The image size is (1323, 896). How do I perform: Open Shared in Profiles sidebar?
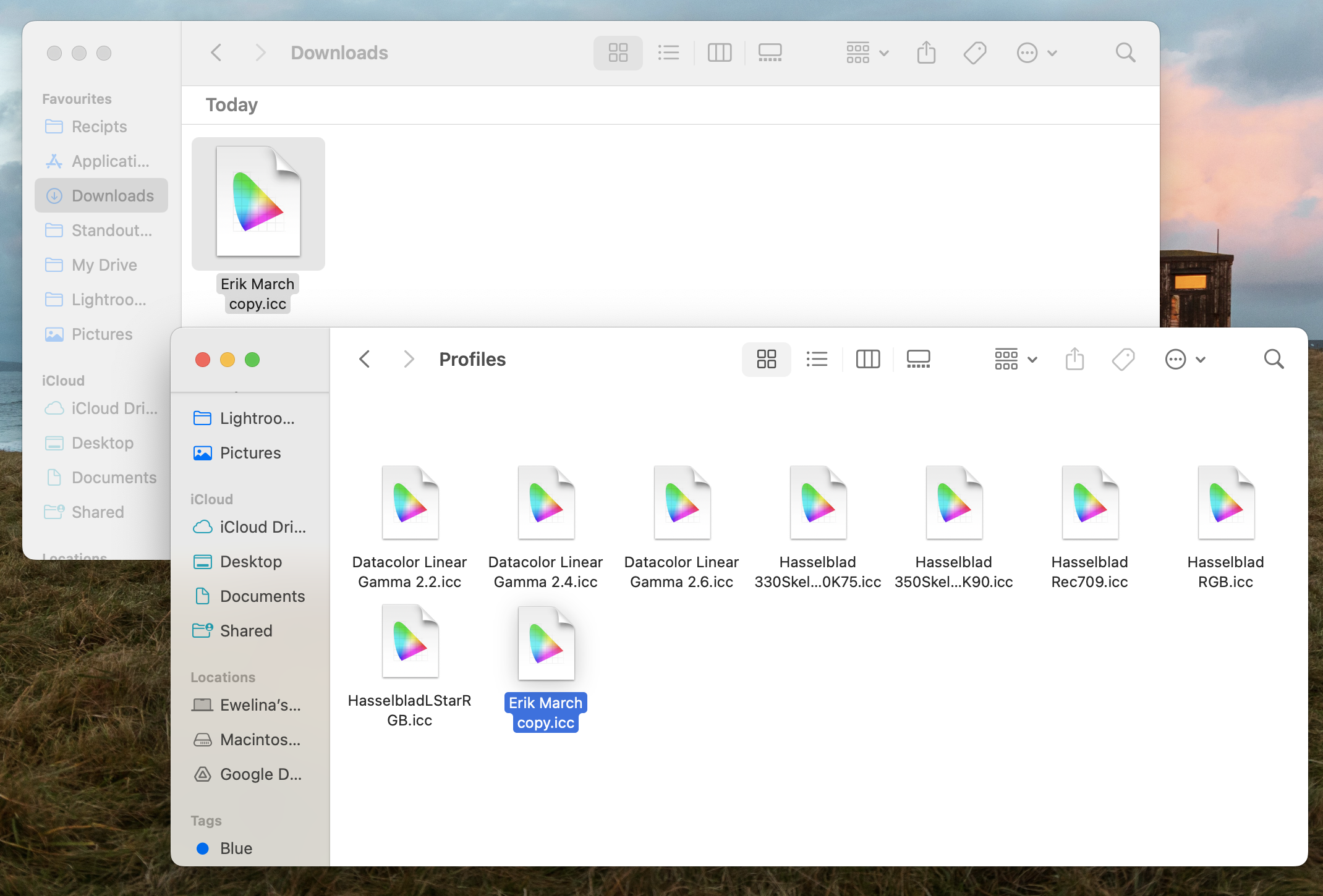coord(250,631)
